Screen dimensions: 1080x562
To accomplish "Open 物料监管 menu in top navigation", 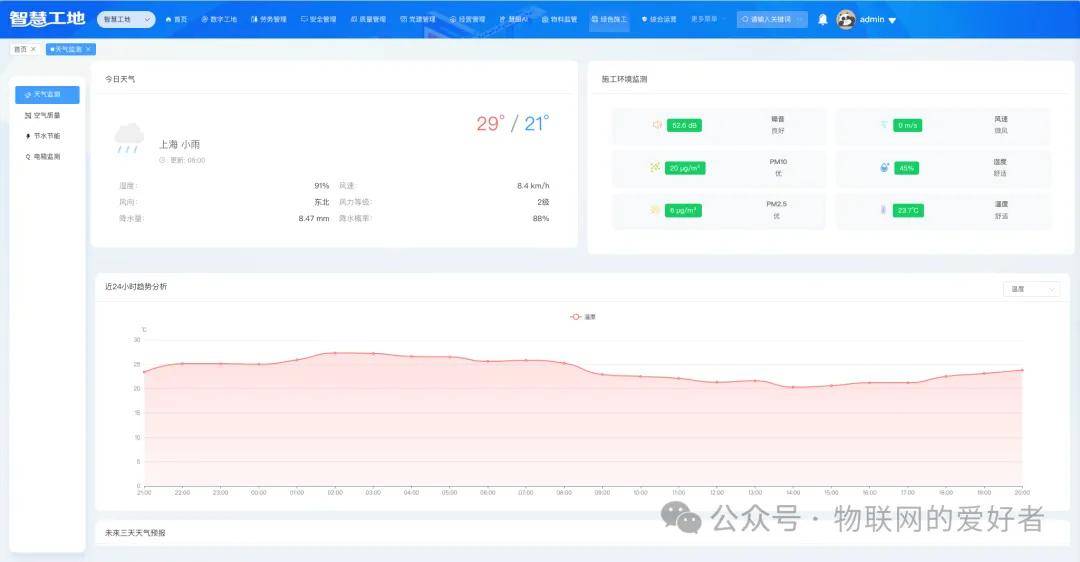I will click(x=559, y=19).
